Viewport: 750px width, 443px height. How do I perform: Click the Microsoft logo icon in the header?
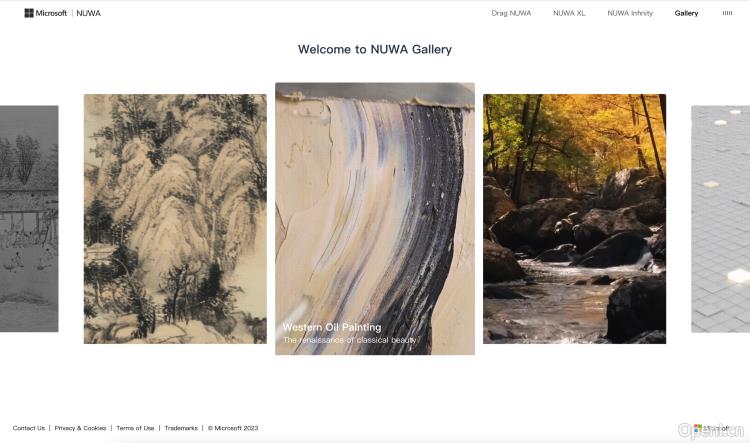click(29, 13)
